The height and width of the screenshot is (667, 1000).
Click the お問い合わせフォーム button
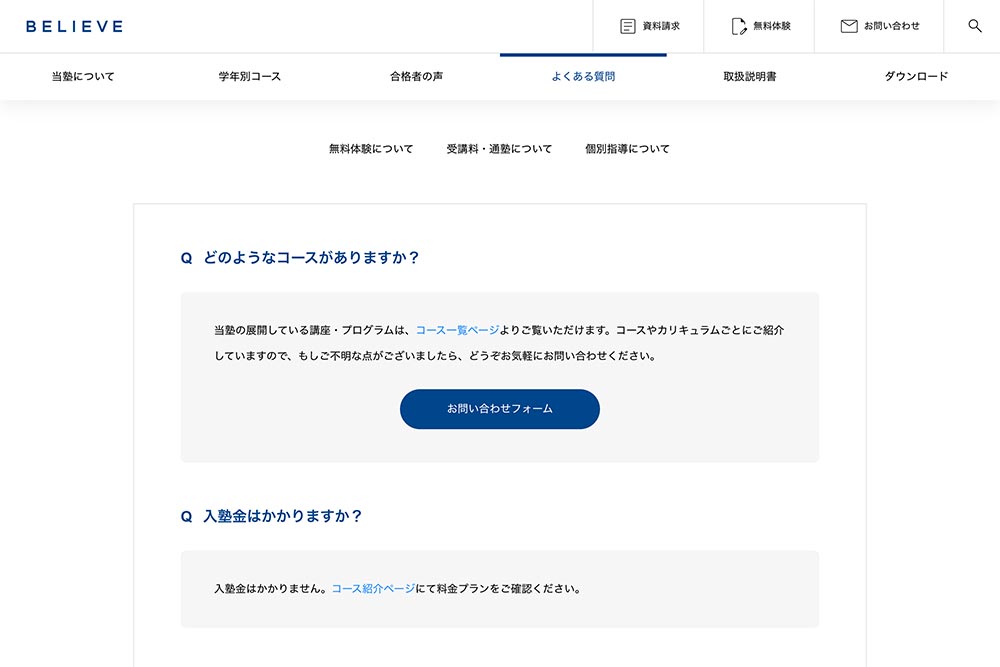click(x=499, y=409)
